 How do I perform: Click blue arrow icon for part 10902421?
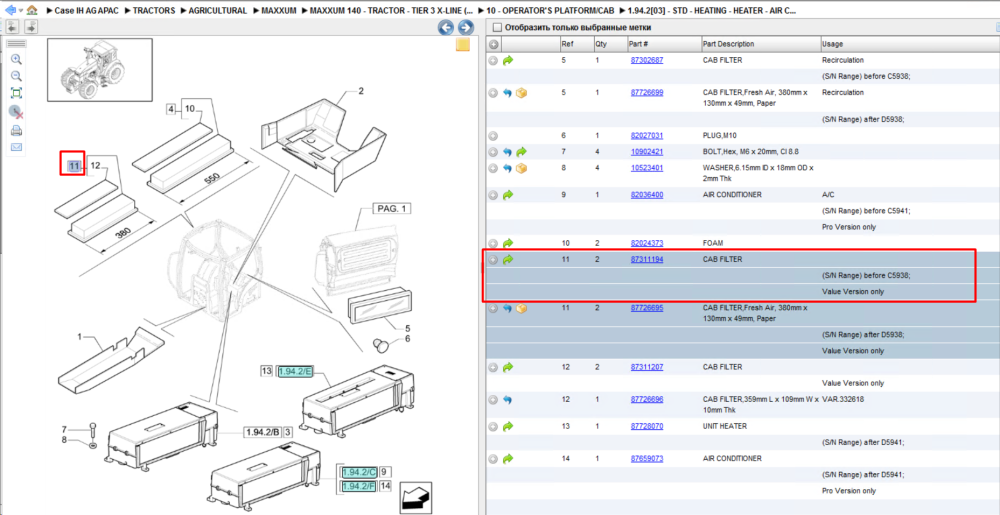(x=508, y=152)
